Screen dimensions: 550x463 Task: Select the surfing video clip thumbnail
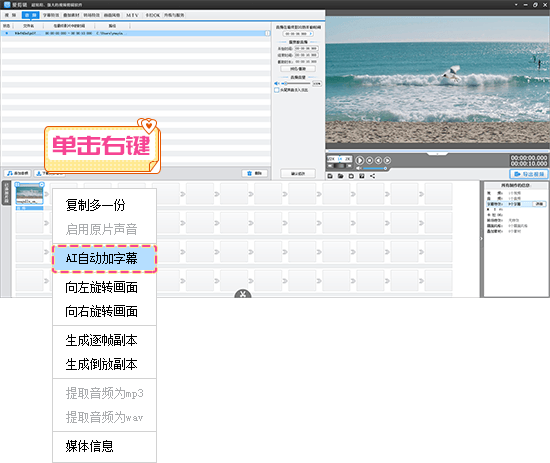(x=29, y=194)
